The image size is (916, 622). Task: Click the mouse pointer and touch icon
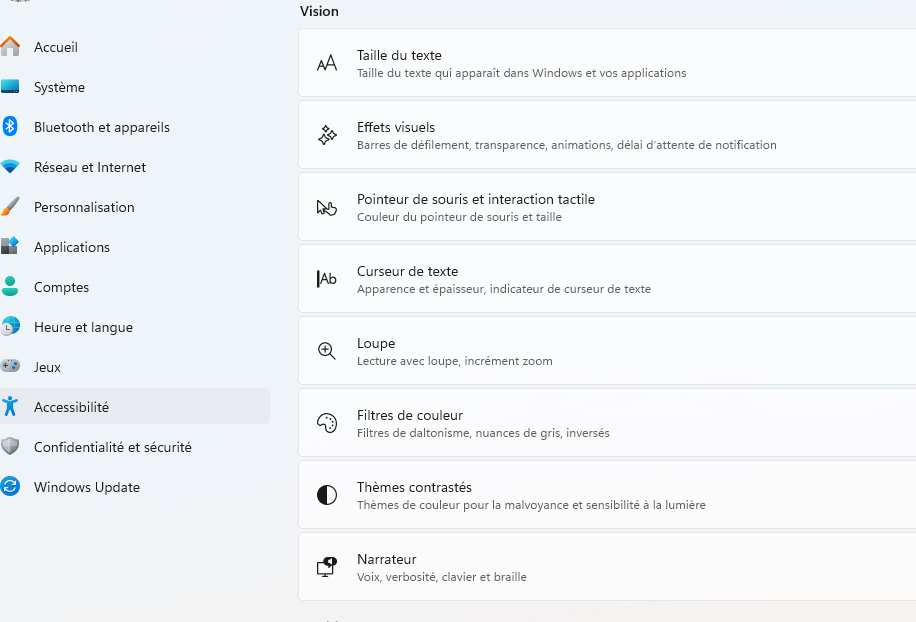(x=327, y=207)
